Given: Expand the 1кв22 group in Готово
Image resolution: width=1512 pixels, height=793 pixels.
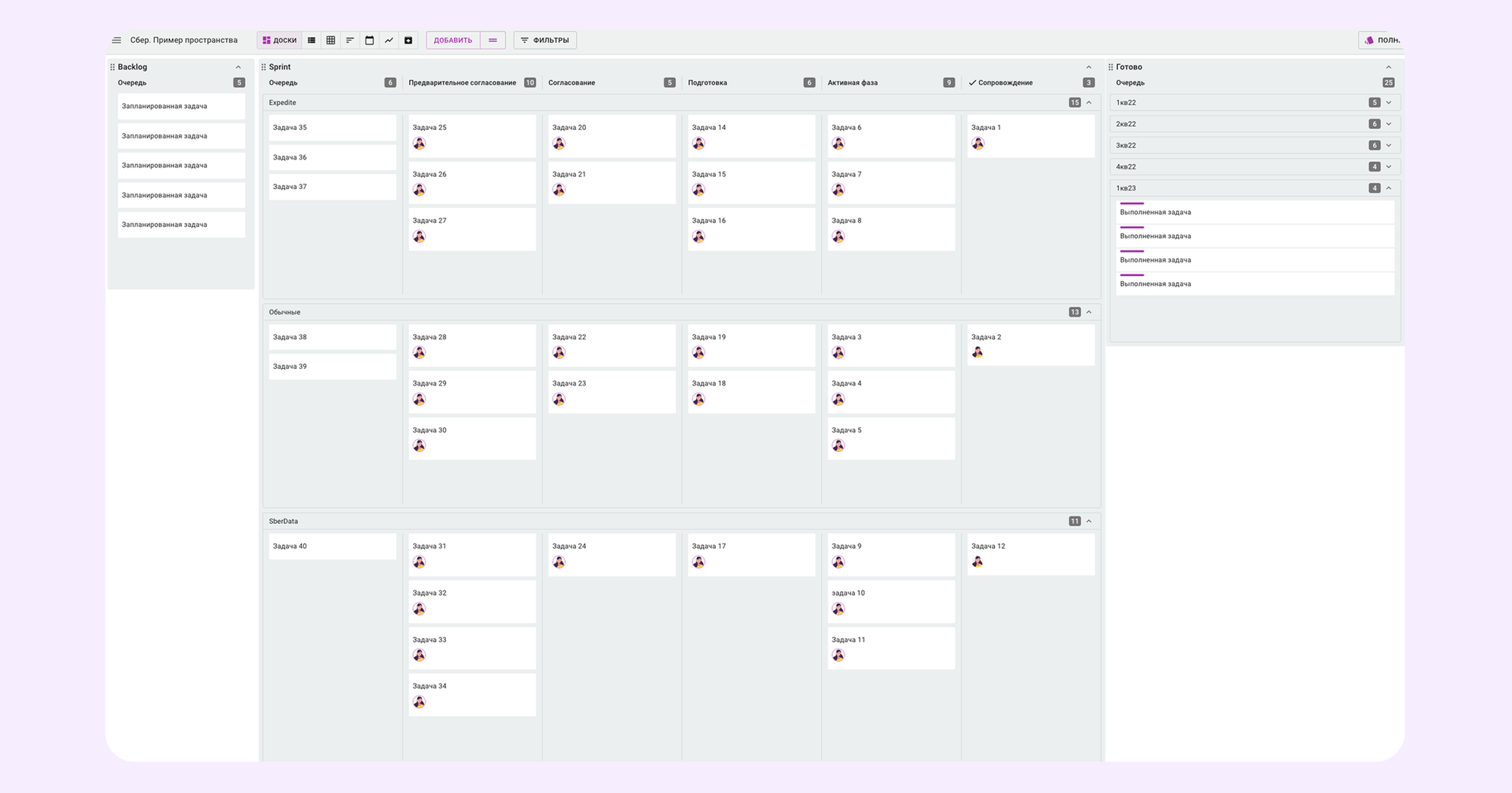Looking at the screenshot, I should [x=1389, y=103].
